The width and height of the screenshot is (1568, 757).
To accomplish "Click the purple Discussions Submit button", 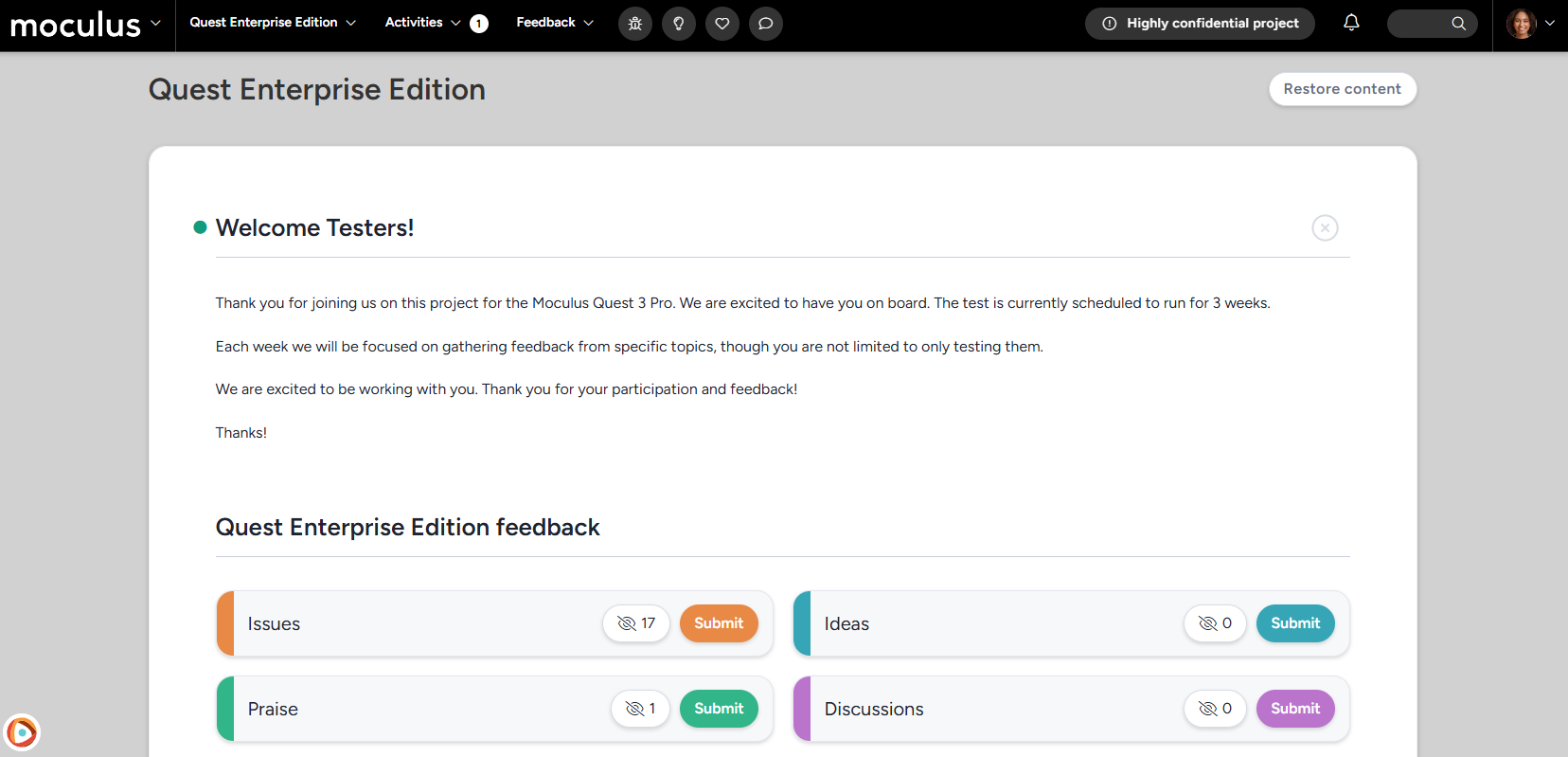I will 1294,709.
